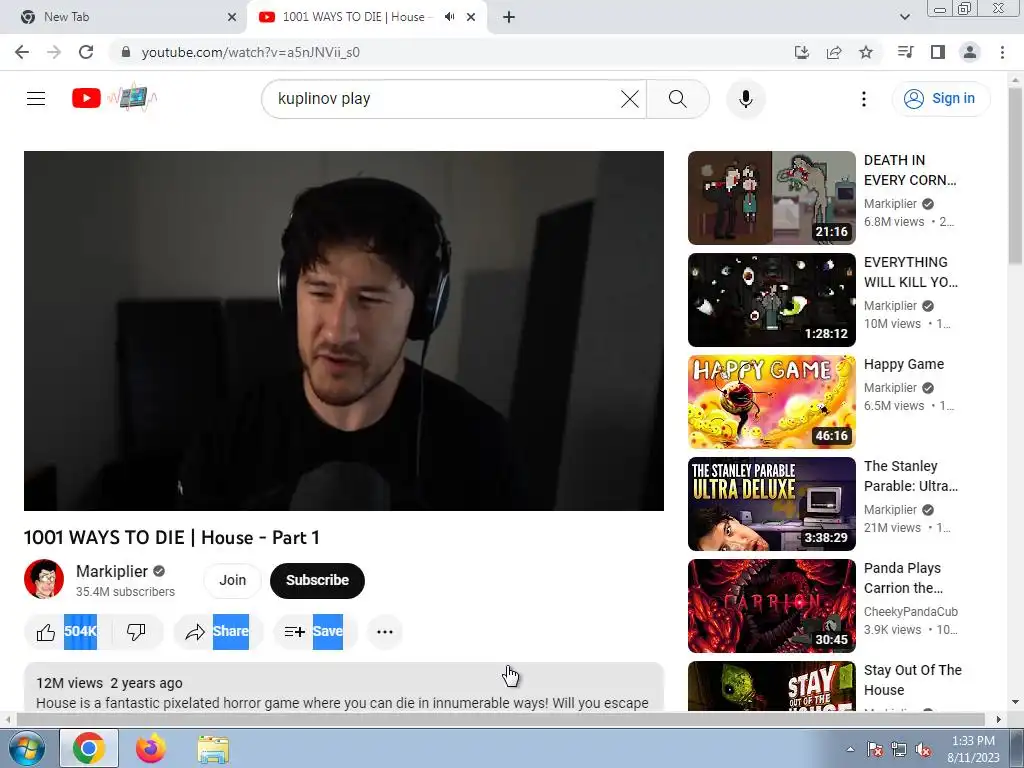Open CheekyPandaCub channel name
The width and height of the screenshot is (1024, 768).
click(x=910, y=611)
